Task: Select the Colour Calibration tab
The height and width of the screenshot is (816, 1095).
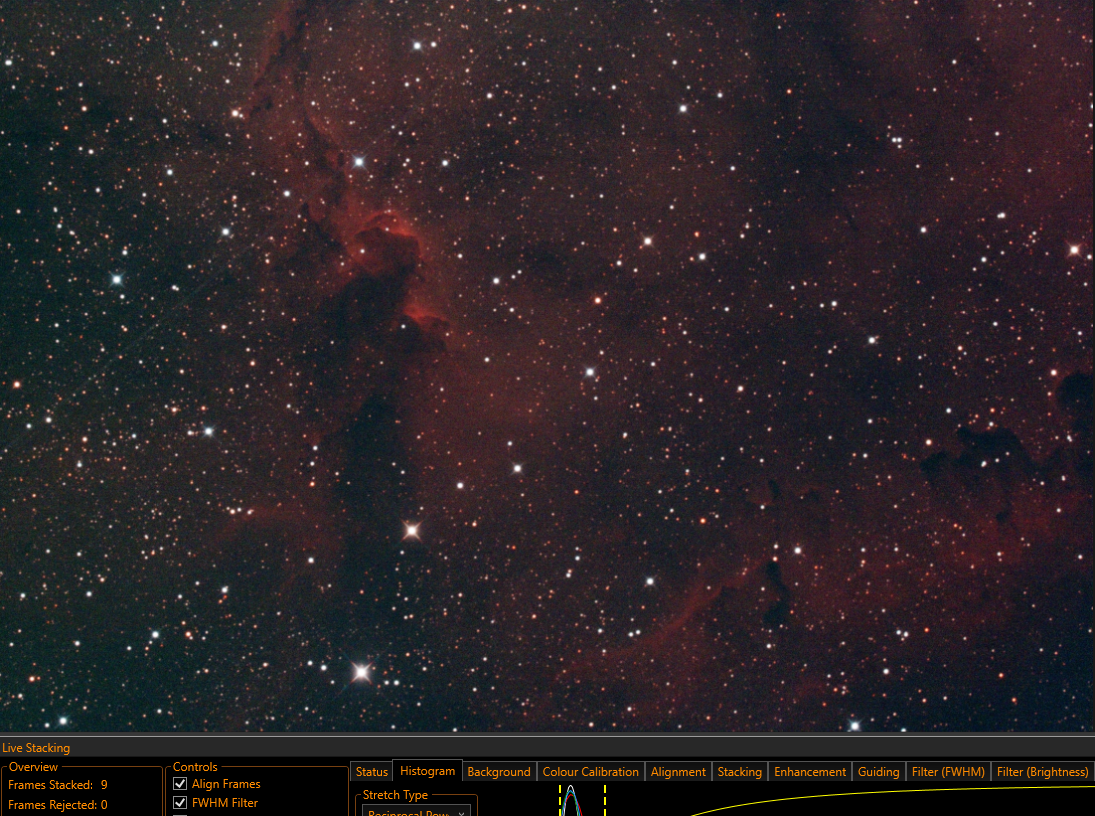Action: (x=590, y=771)
